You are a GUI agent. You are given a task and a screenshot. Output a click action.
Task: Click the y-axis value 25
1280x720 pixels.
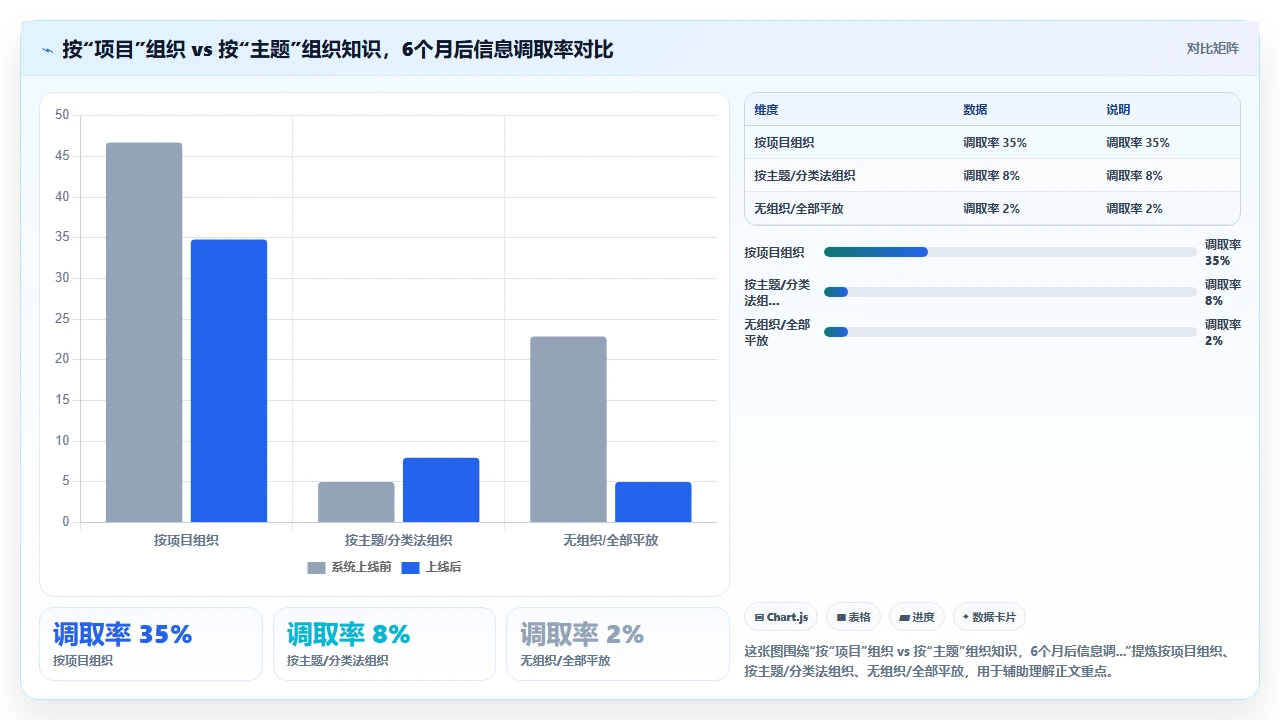pos(62,319)
